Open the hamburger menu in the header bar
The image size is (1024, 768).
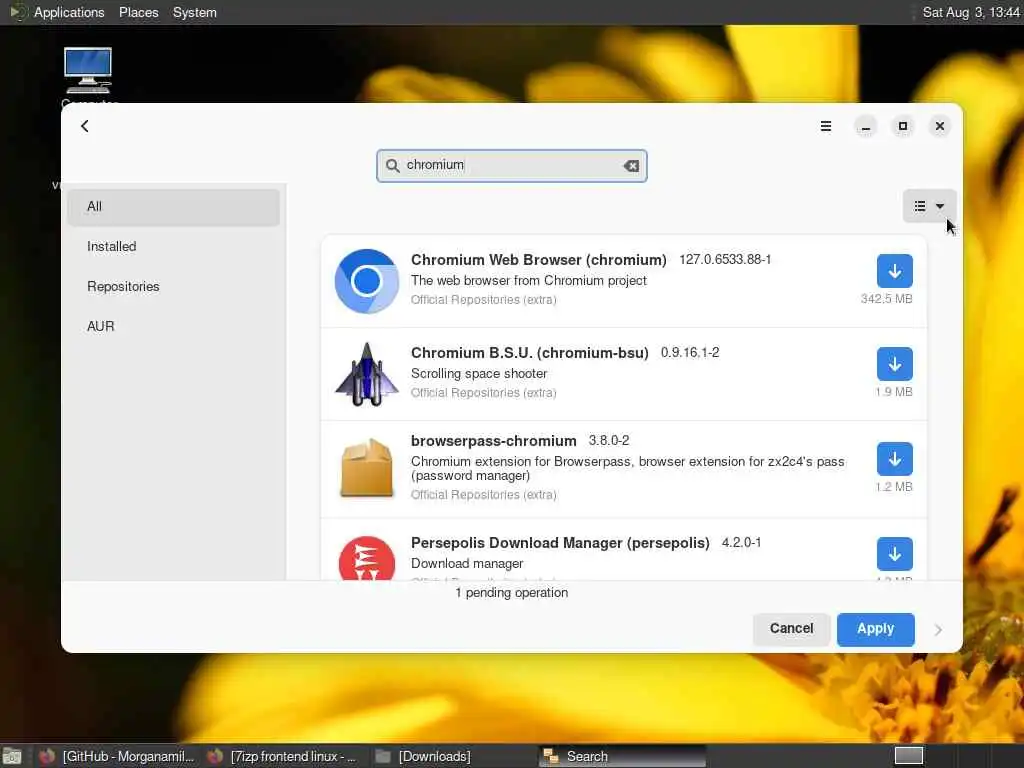click(825, 126)
